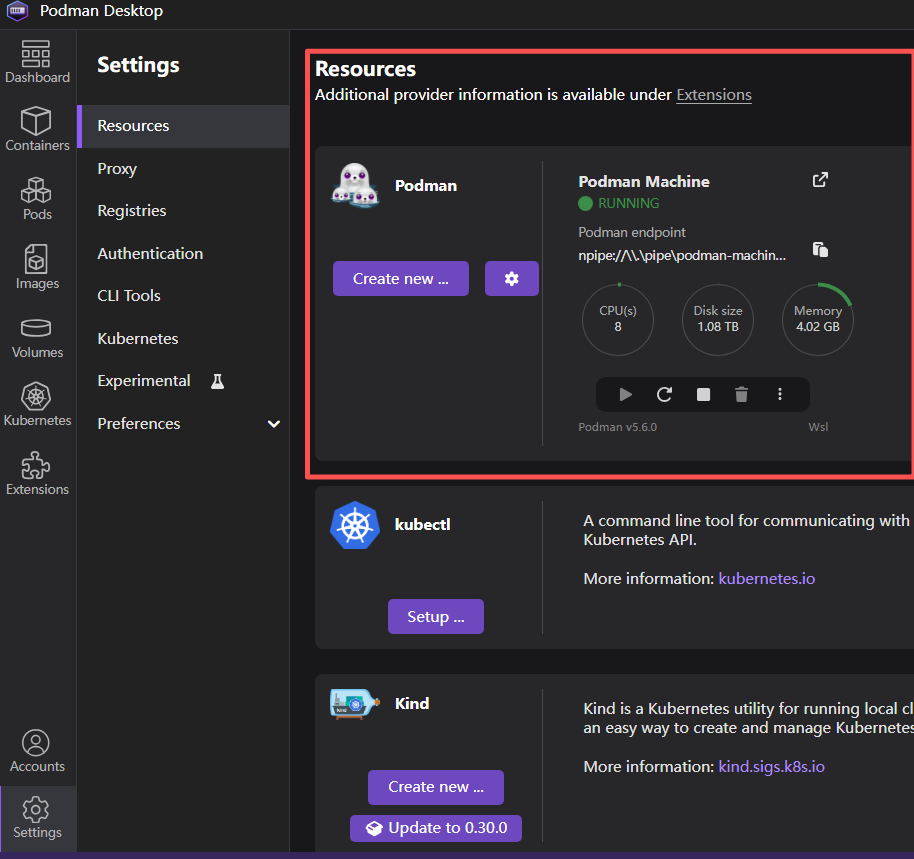The height and width of the screenshot is (859, 914).
Task: Update Kind to version 0.30.0
Action: coord(435,828)
